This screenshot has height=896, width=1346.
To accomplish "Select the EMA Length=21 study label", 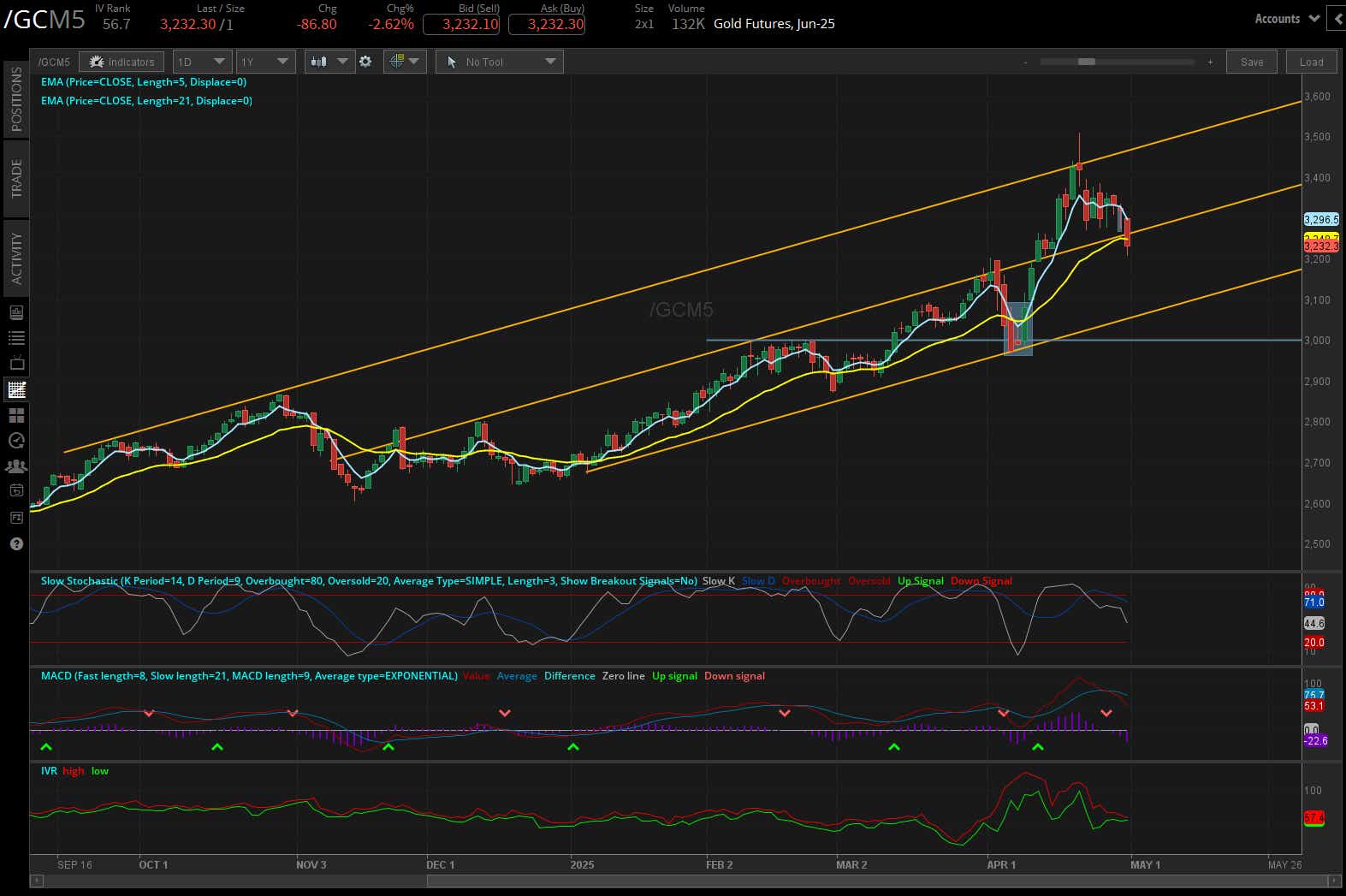I will (x=146, y=100).
